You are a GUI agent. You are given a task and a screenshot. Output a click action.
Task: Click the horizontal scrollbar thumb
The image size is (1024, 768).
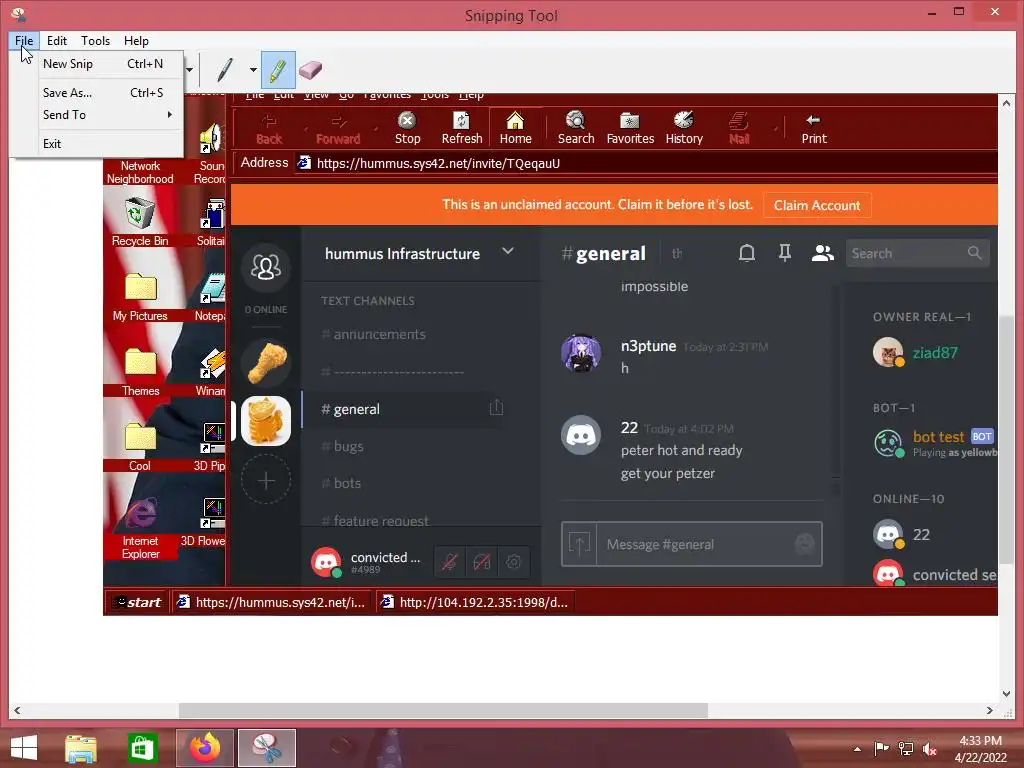[443, 710]
